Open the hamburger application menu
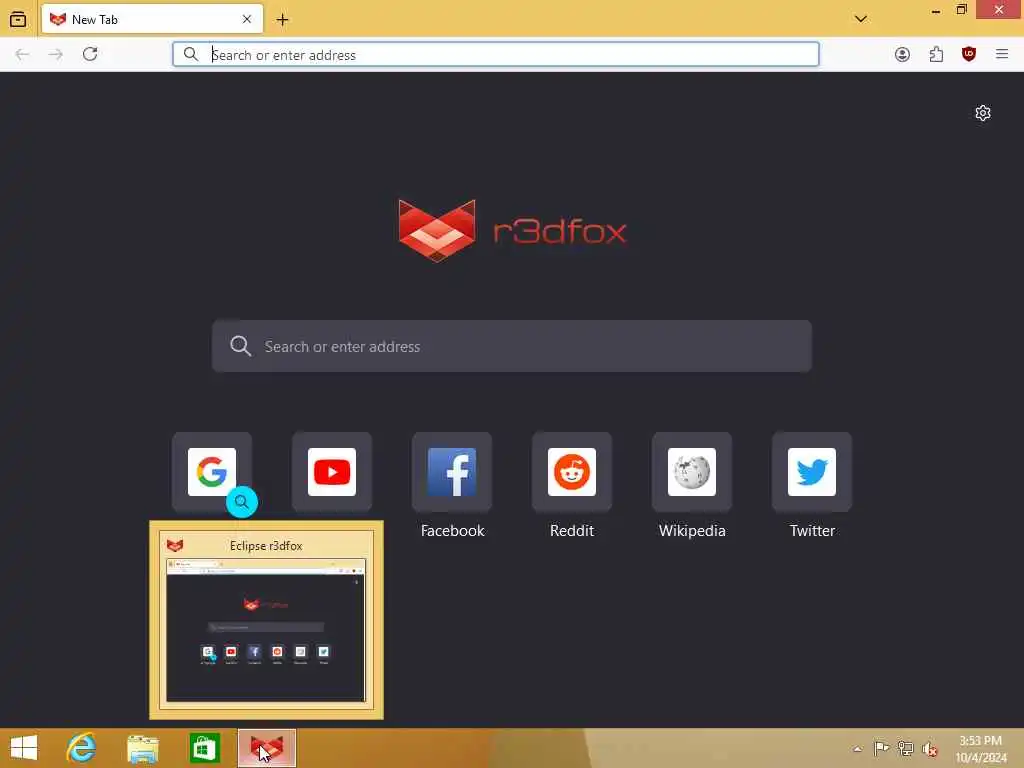Screen dimensions: 1024x768 click(1002, 54)
